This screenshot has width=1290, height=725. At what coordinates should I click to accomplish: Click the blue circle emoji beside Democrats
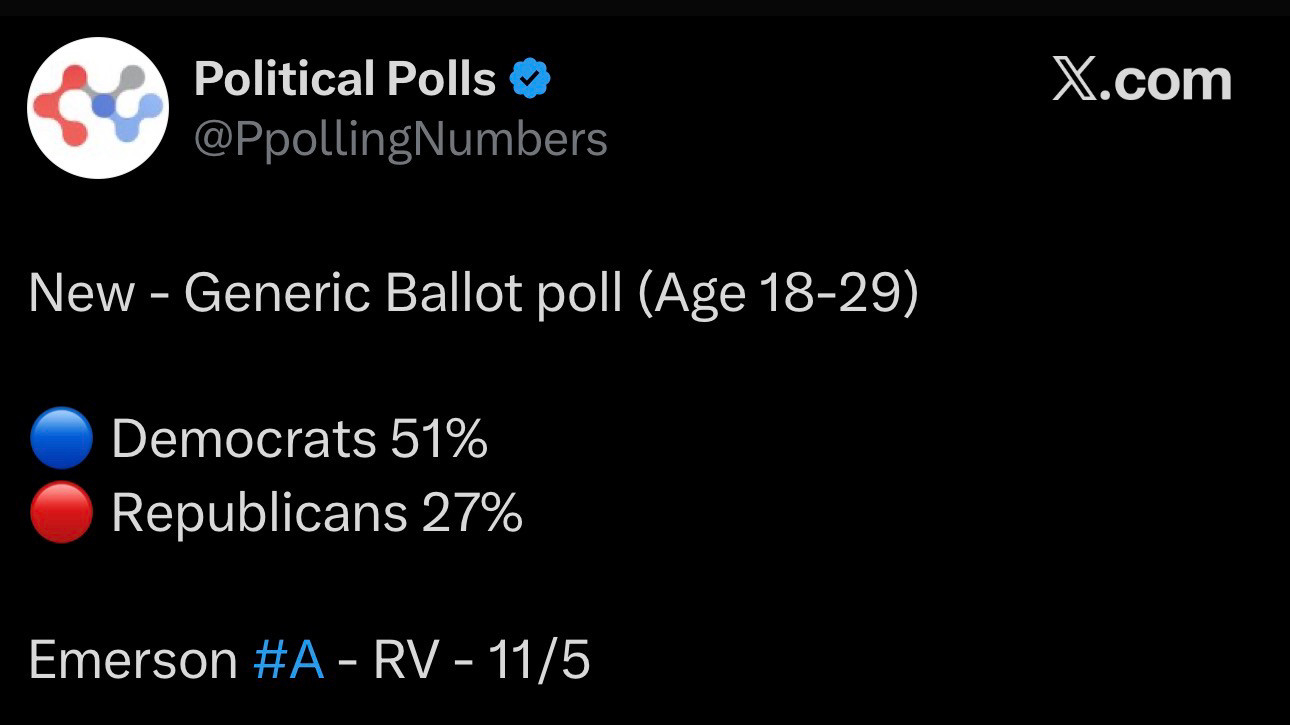[x=61, y=439]
